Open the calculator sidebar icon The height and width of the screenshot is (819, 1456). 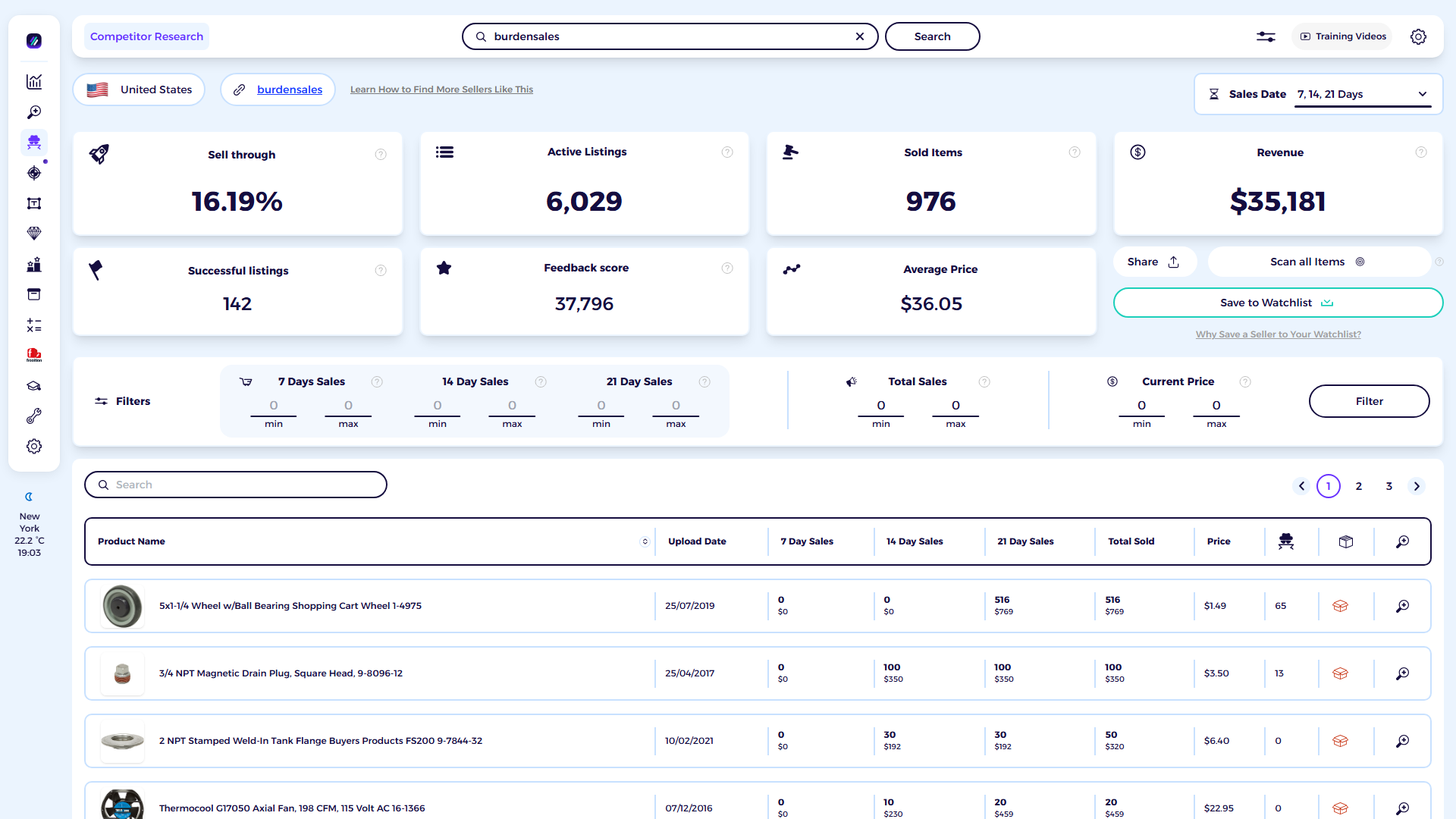pyautogui.click(x=34, y=325)
